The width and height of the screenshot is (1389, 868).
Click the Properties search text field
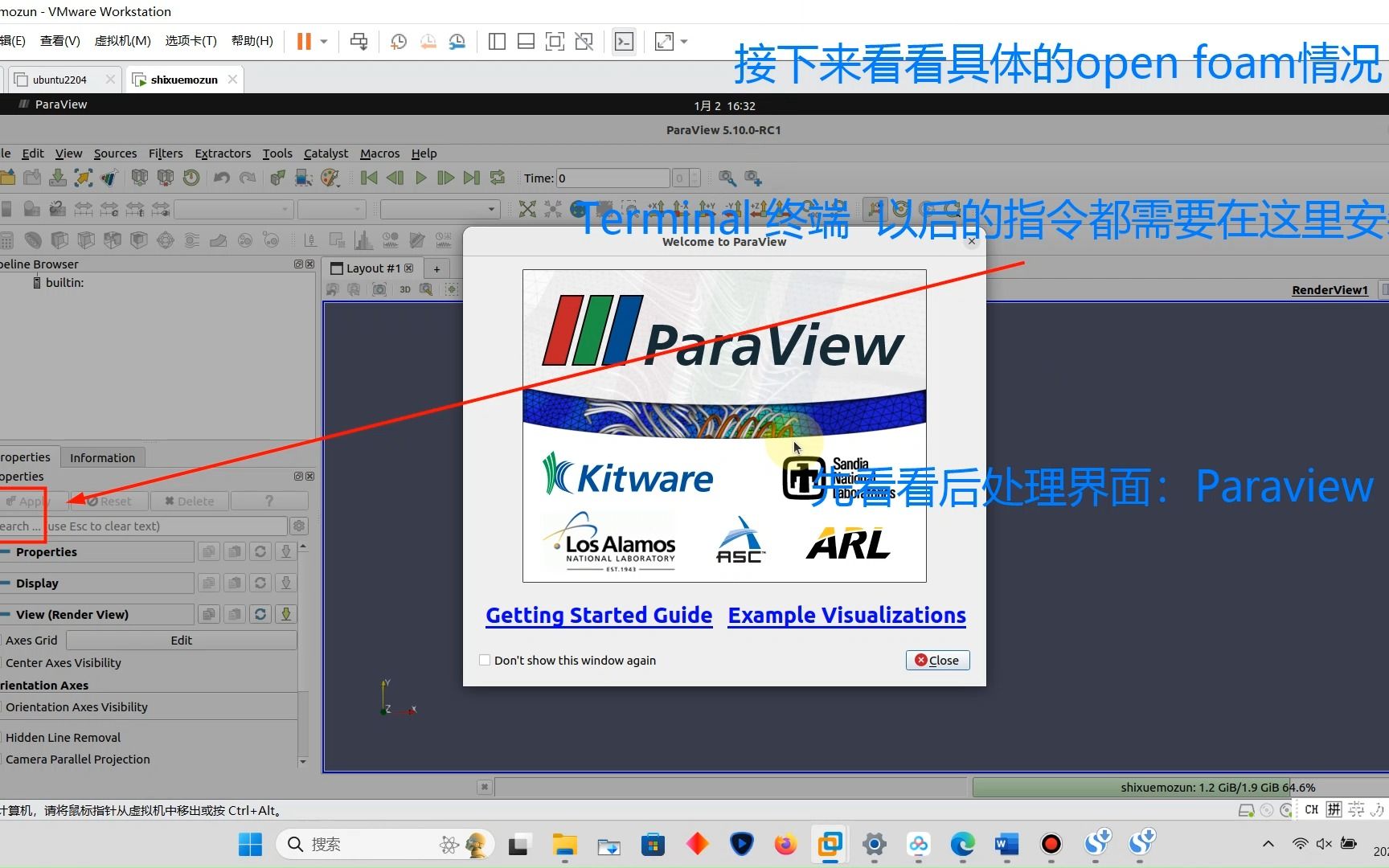(143, 526)
